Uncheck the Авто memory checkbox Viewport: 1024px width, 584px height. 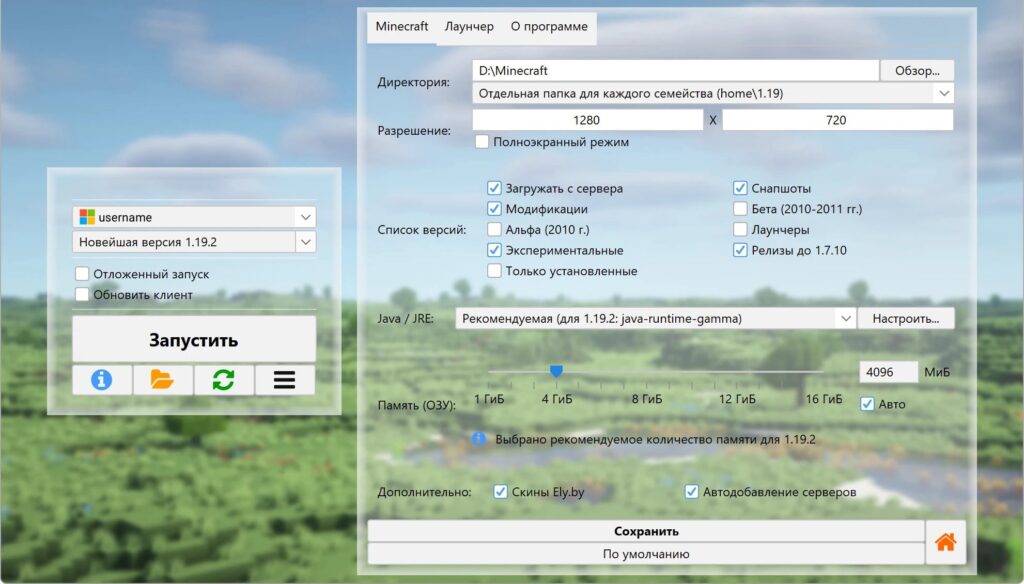point(867,404)
